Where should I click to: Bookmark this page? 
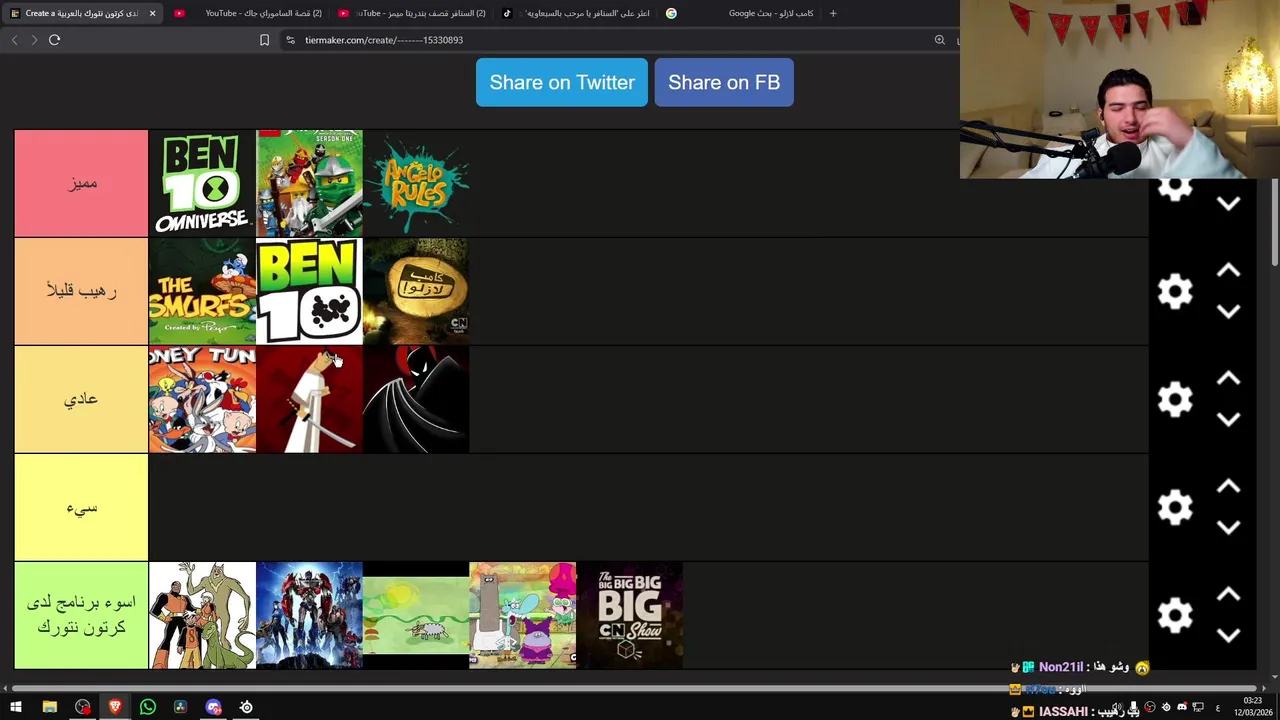pos(264,40)
